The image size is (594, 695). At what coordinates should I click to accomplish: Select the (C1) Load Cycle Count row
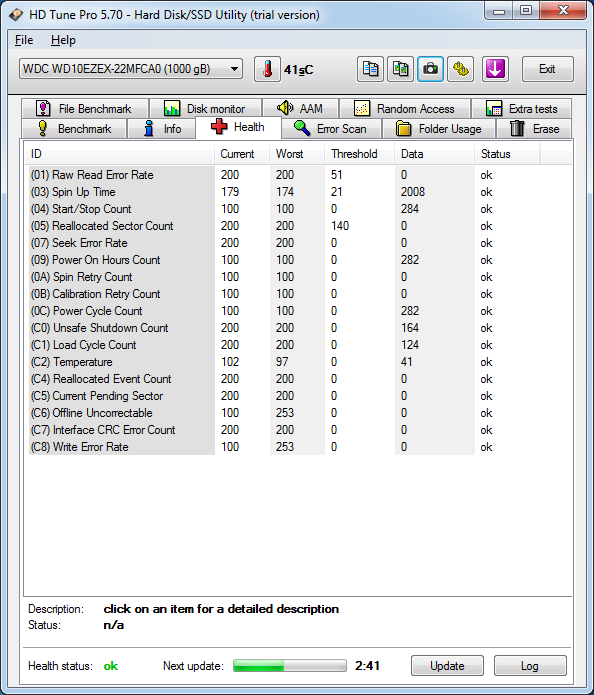click(284, 345)
